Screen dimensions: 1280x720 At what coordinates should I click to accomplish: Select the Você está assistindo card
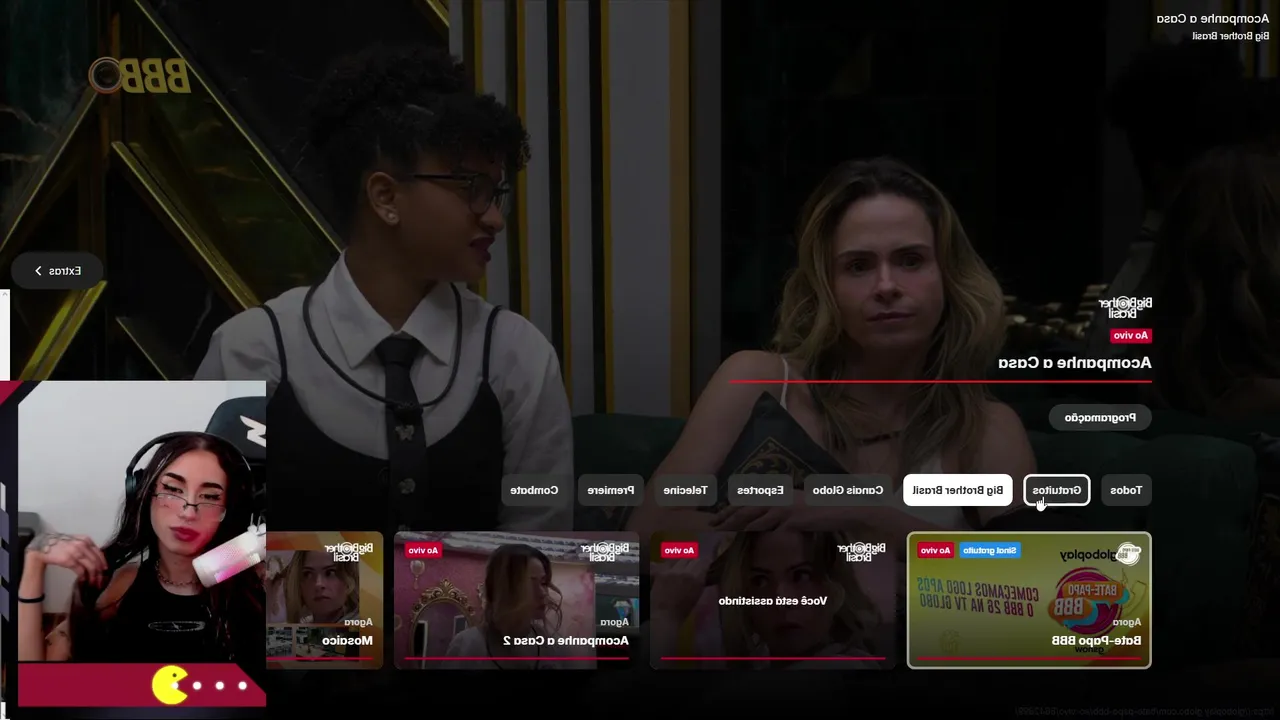click(x=773, y=600)
